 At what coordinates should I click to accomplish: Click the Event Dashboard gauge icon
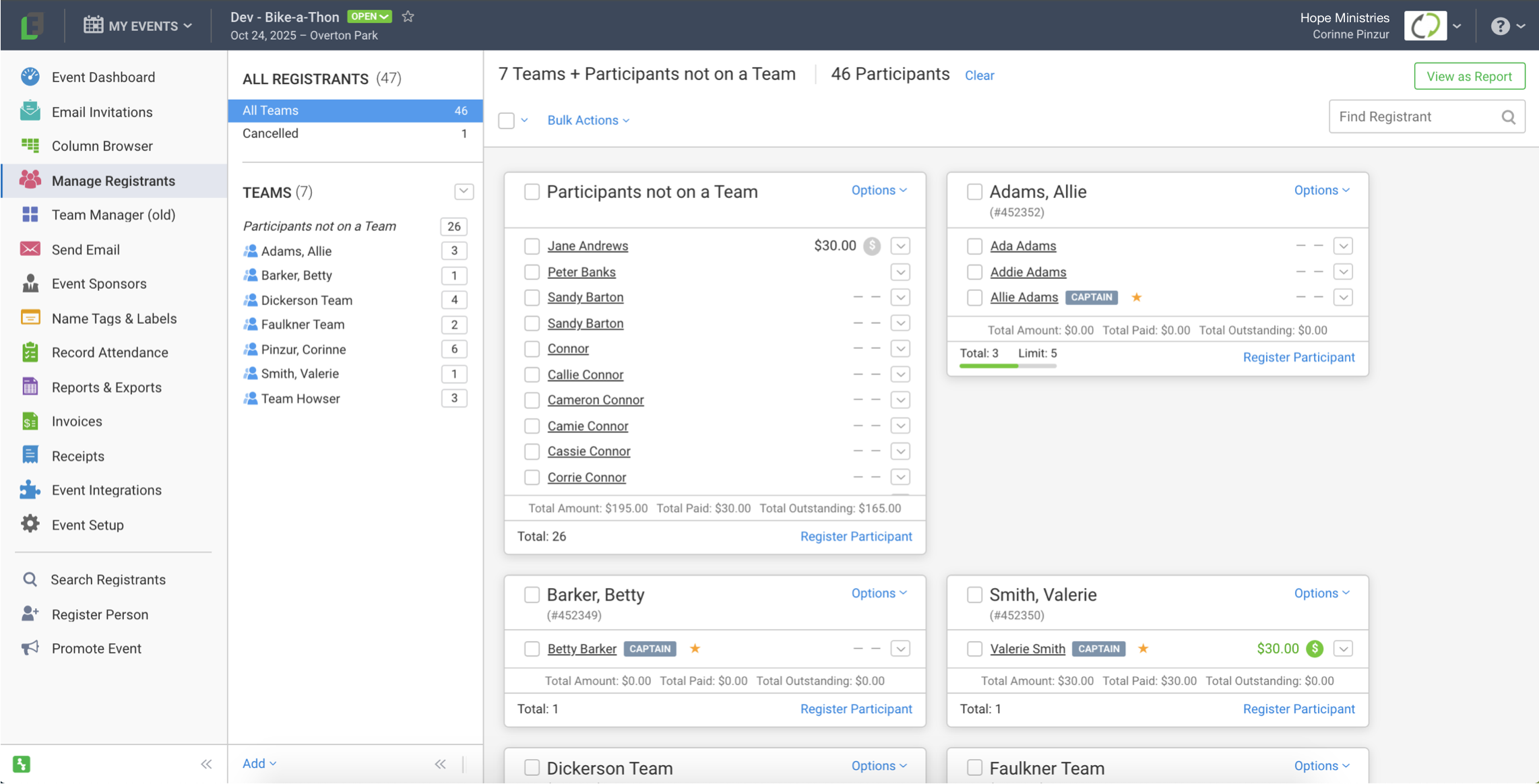[x=30, y=77]
